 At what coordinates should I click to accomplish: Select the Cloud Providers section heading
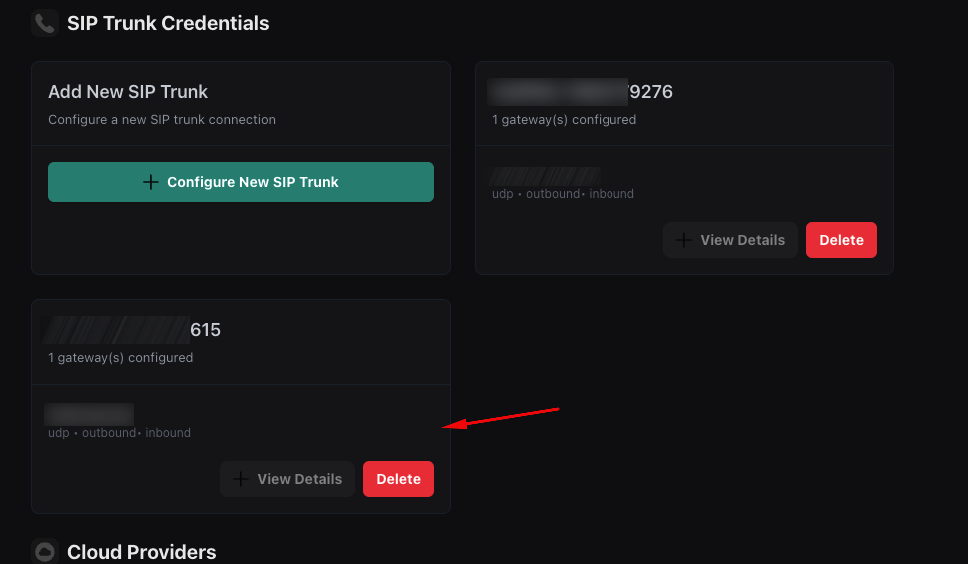141,552
